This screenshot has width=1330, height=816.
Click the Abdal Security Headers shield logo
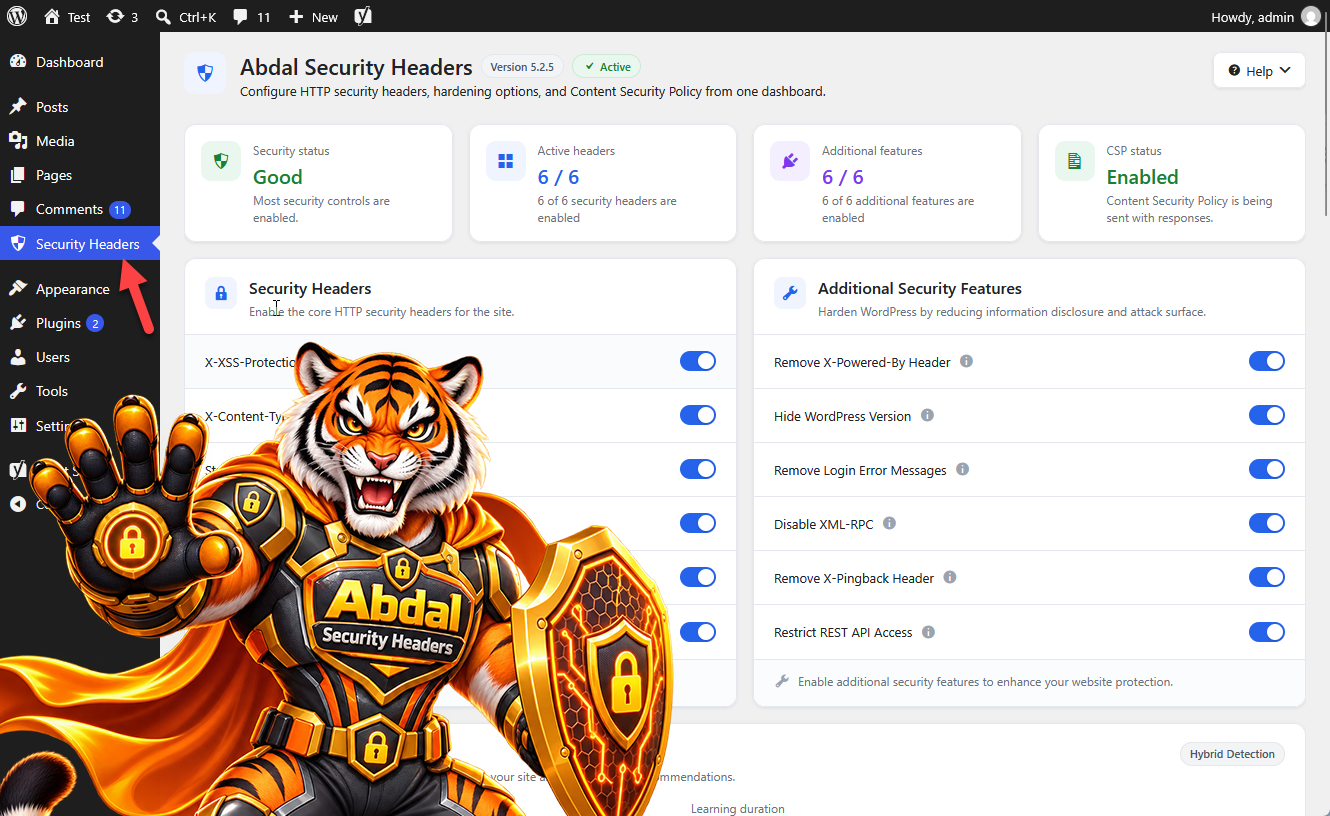[x=205, y=73]
